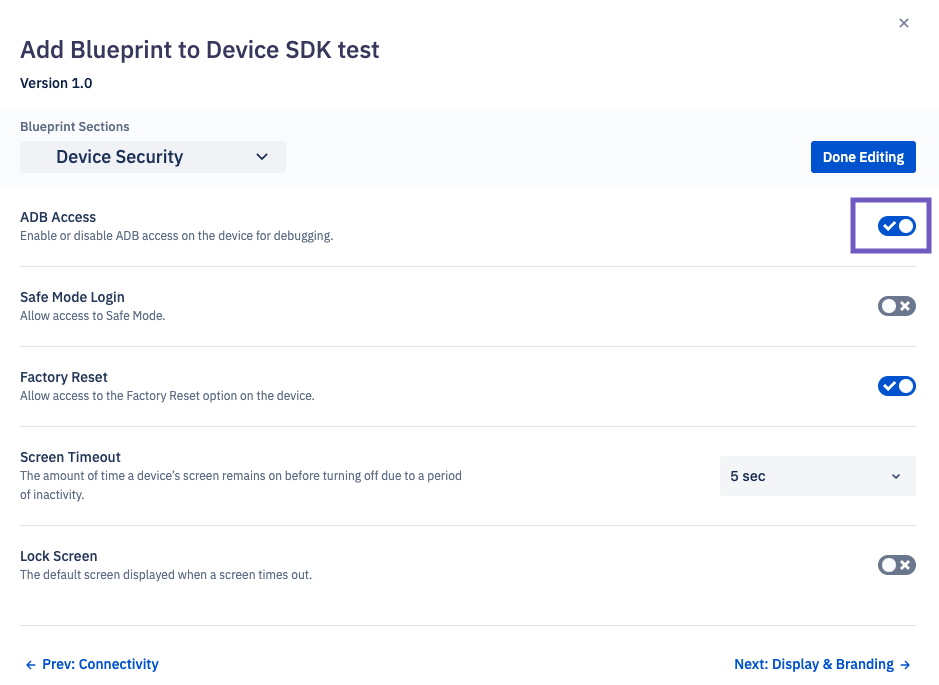Turn off the Factory Reset toggle
The image size is (939, 685).
point(896,386)
